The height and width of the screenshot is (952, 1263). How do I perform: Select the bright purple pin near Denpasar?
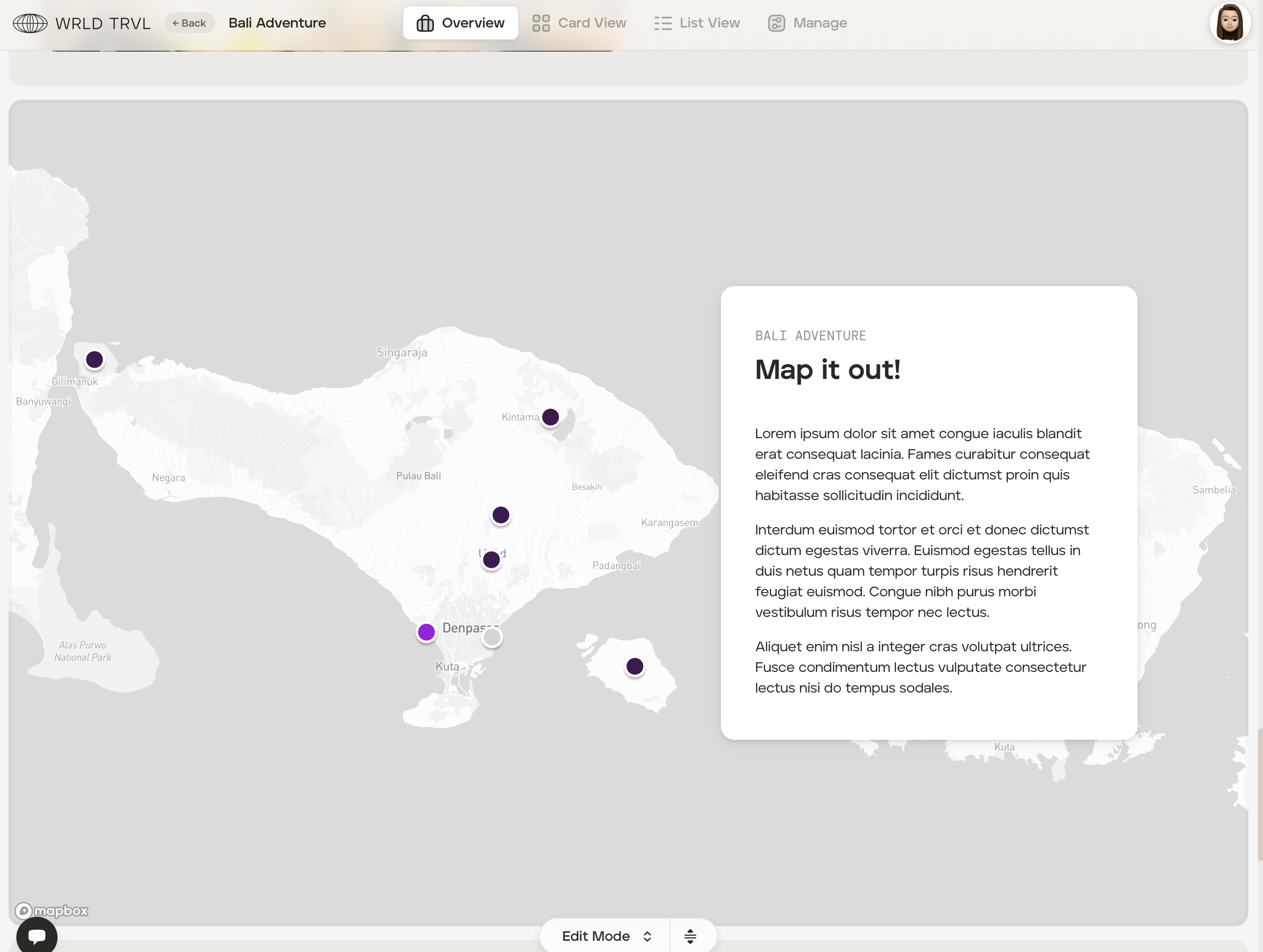click(426, 632)
